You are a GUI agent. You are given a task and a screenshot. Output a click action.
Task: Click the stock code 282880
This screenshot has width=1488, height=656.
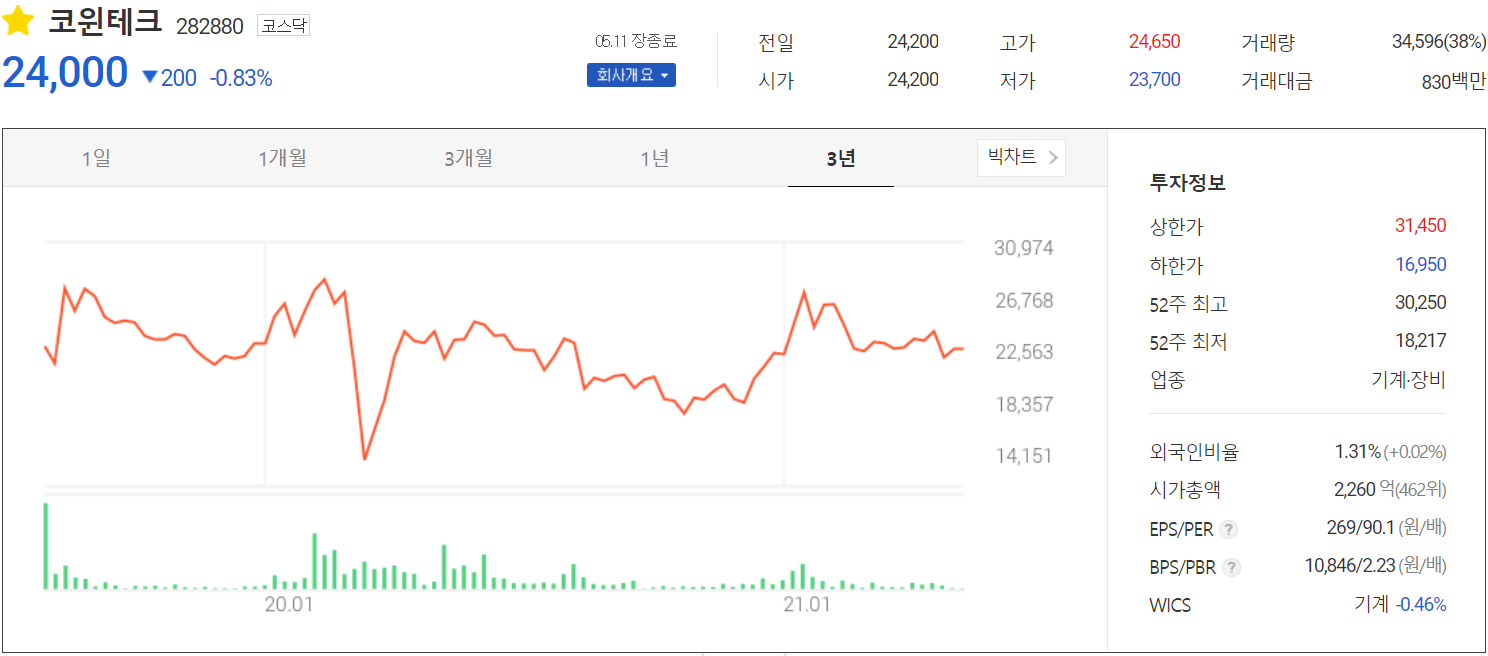209,27
